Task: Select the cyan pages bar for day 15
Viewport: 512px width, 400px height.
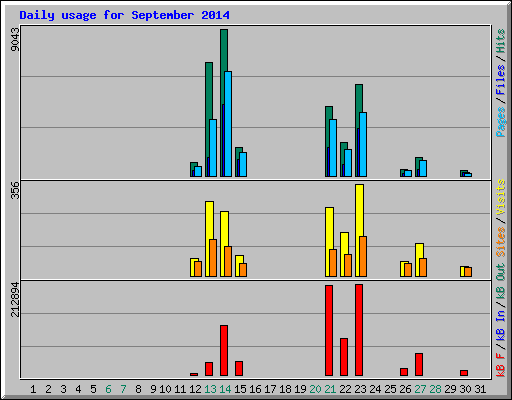Action: (x=243, y=165)
